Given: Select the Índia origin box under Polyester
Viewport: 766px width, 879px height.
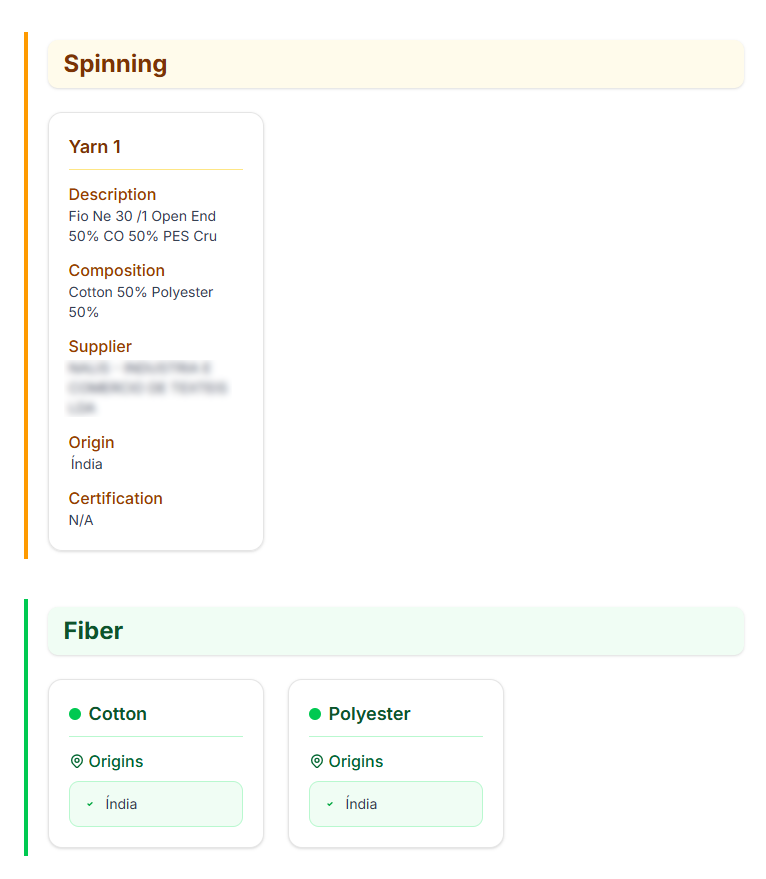Looking at the screenshot, I should click(x=396, y=804).
